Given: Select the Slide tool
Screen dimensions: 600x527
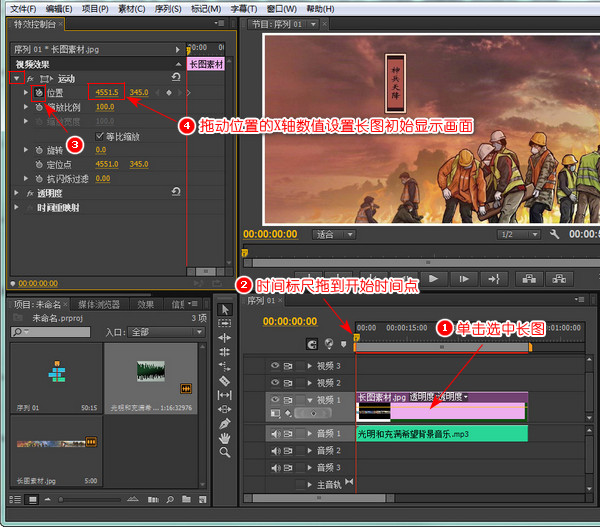Looking at the screenshot, I should (x=225, y=409).
